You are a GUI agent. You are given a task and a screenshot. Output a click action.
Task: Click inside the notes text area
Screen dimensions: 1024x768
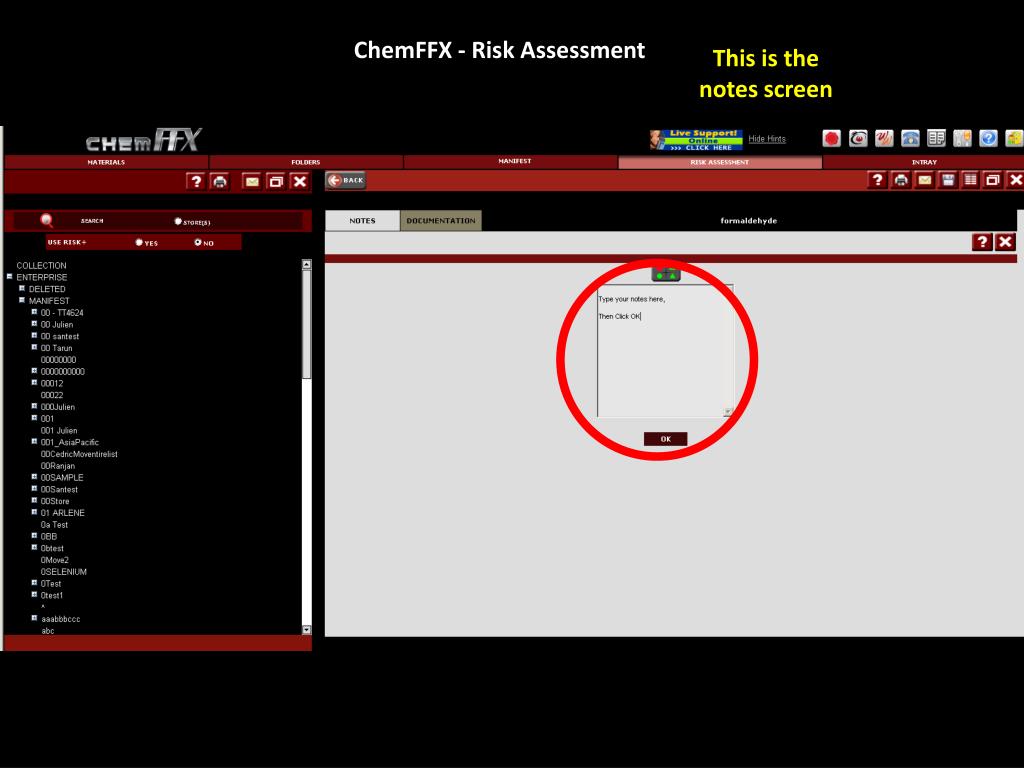[665, 351]
